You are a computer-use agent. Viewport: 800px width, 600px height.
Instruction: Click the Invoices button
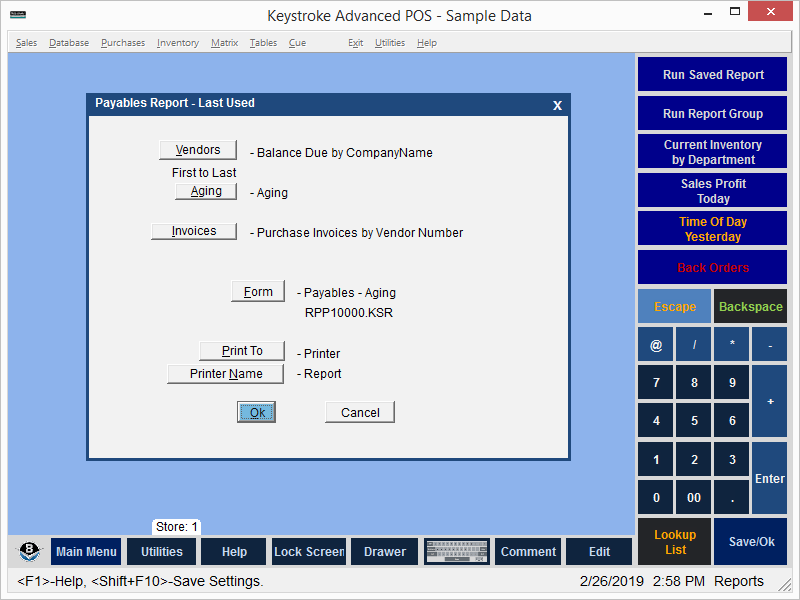pos(194,231)
